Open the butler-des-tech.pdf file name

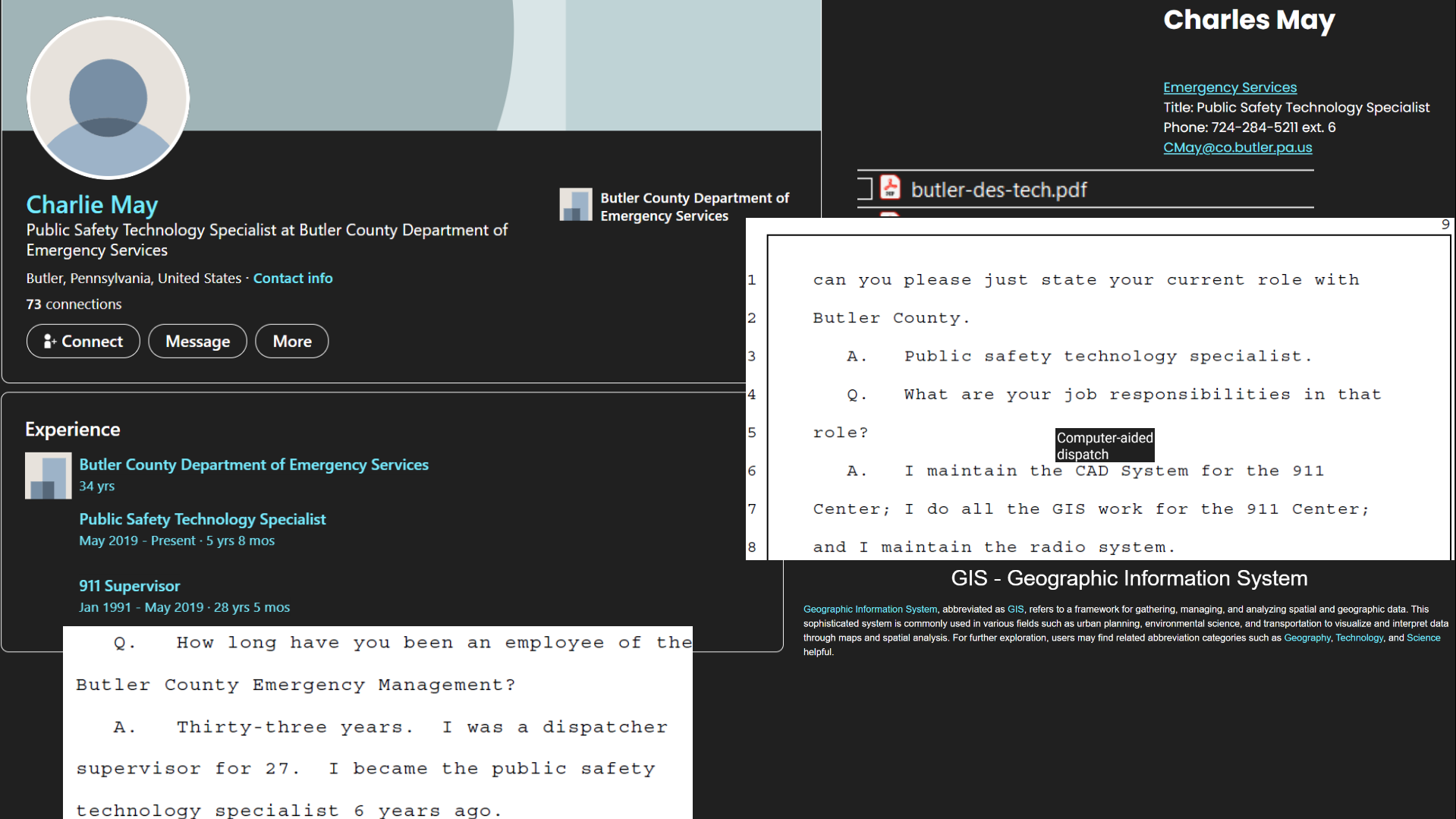(998, 190)
